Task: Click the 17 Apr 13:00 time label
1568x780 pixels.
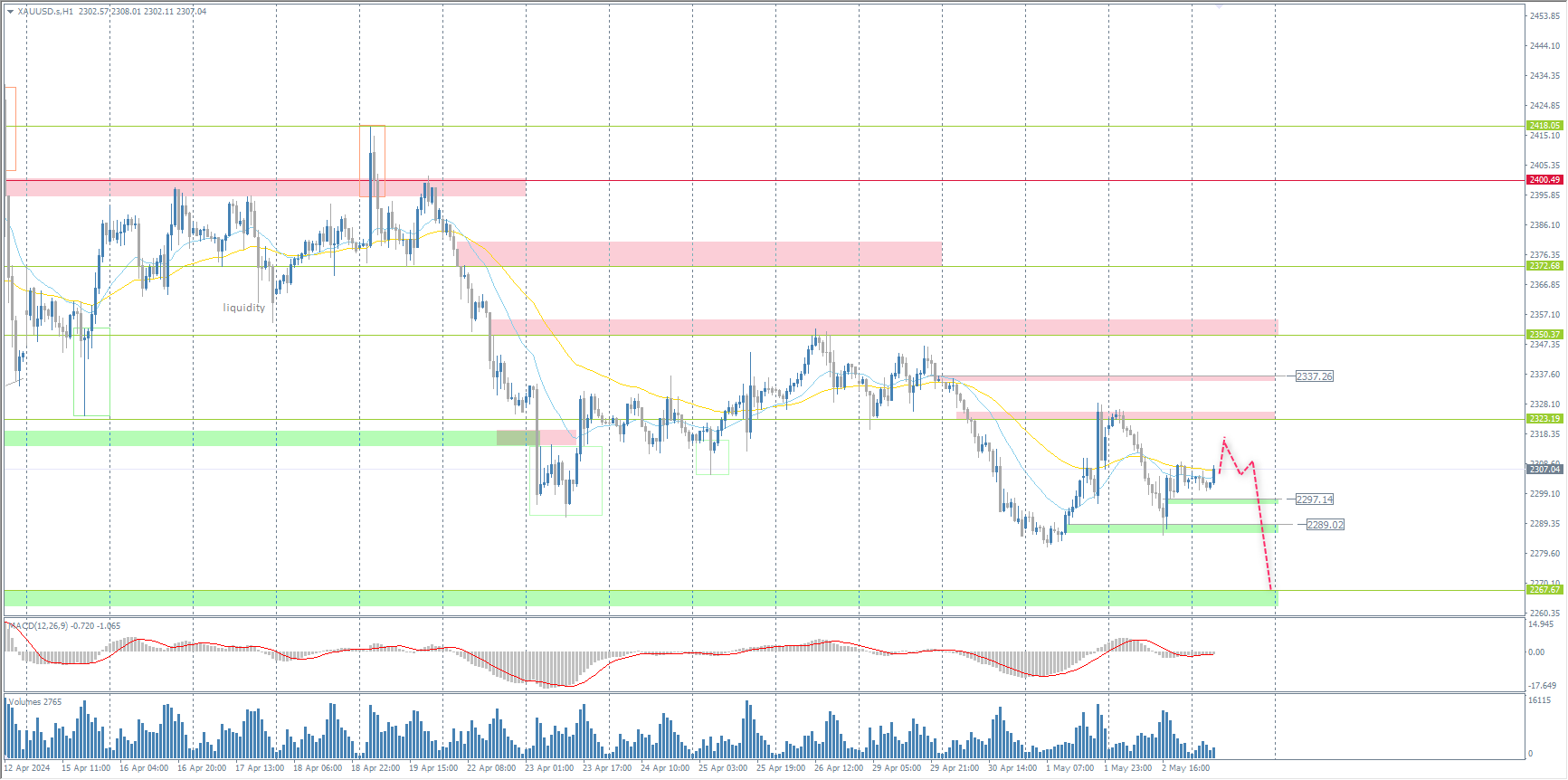Action: (x=260, y=768)
